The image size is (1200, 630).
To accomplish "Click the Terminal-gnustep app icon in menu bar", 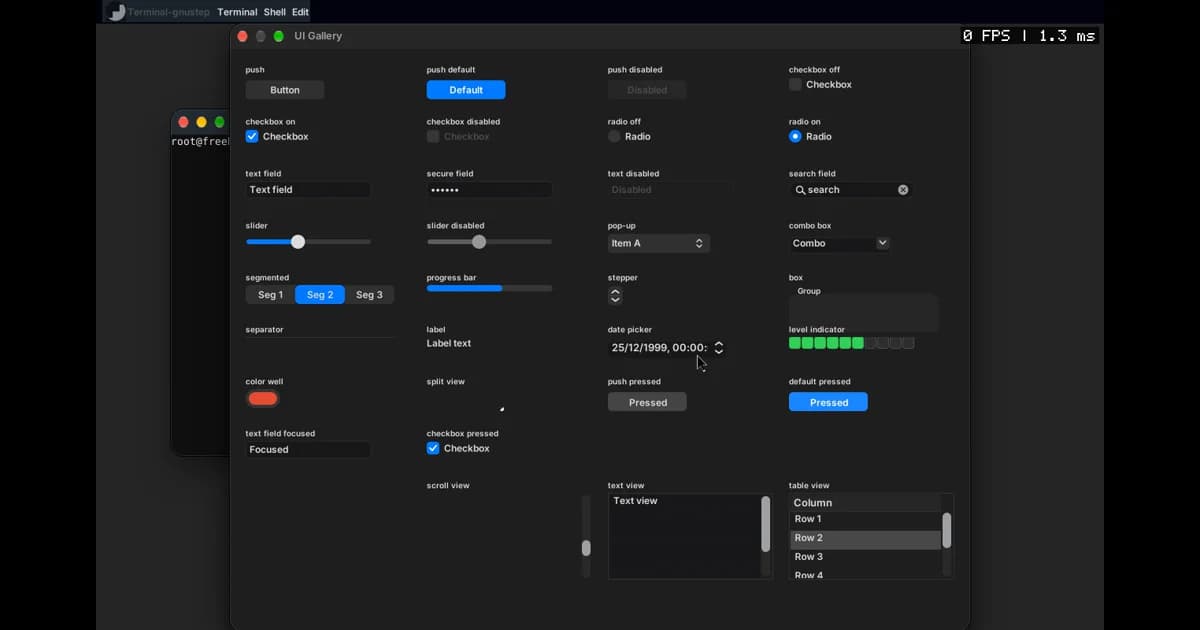I will [117, 12].
